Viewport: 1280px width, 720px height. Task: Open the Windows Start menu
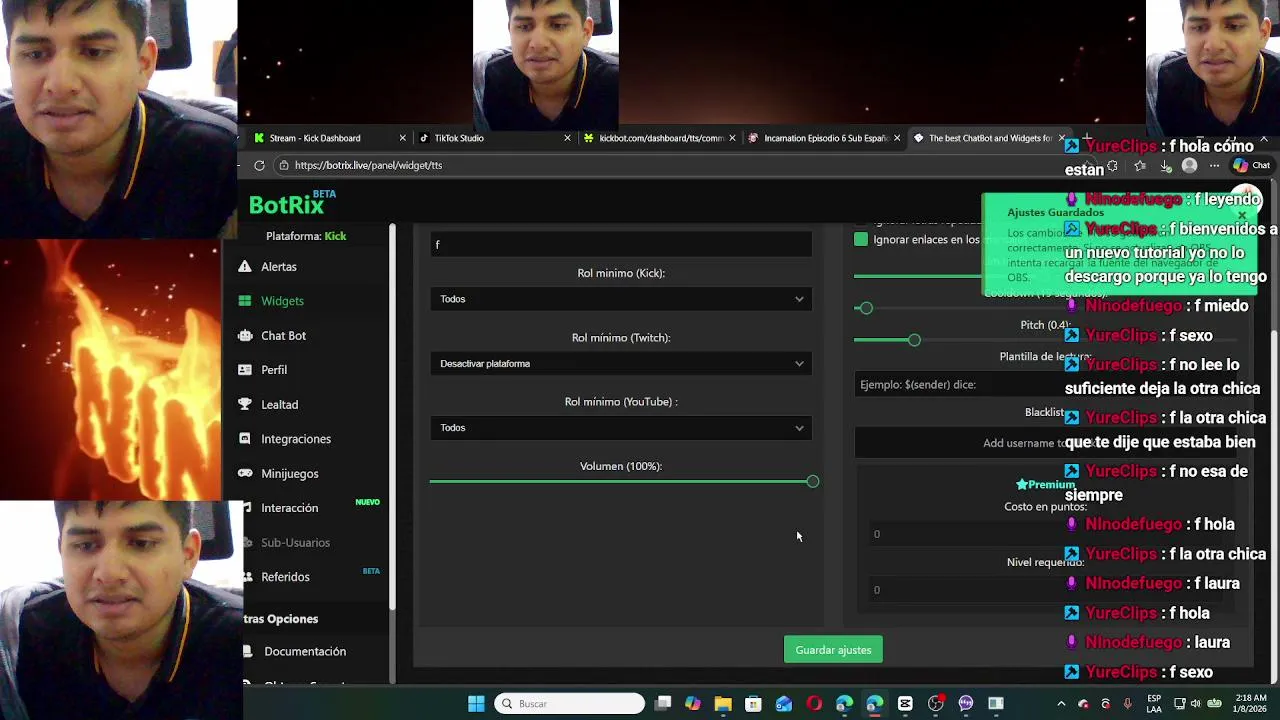coord(476,704)
